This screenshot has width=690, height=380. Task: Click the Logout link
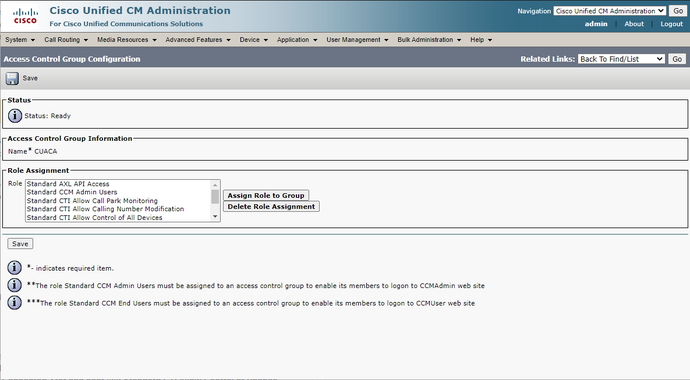point(672,24)
